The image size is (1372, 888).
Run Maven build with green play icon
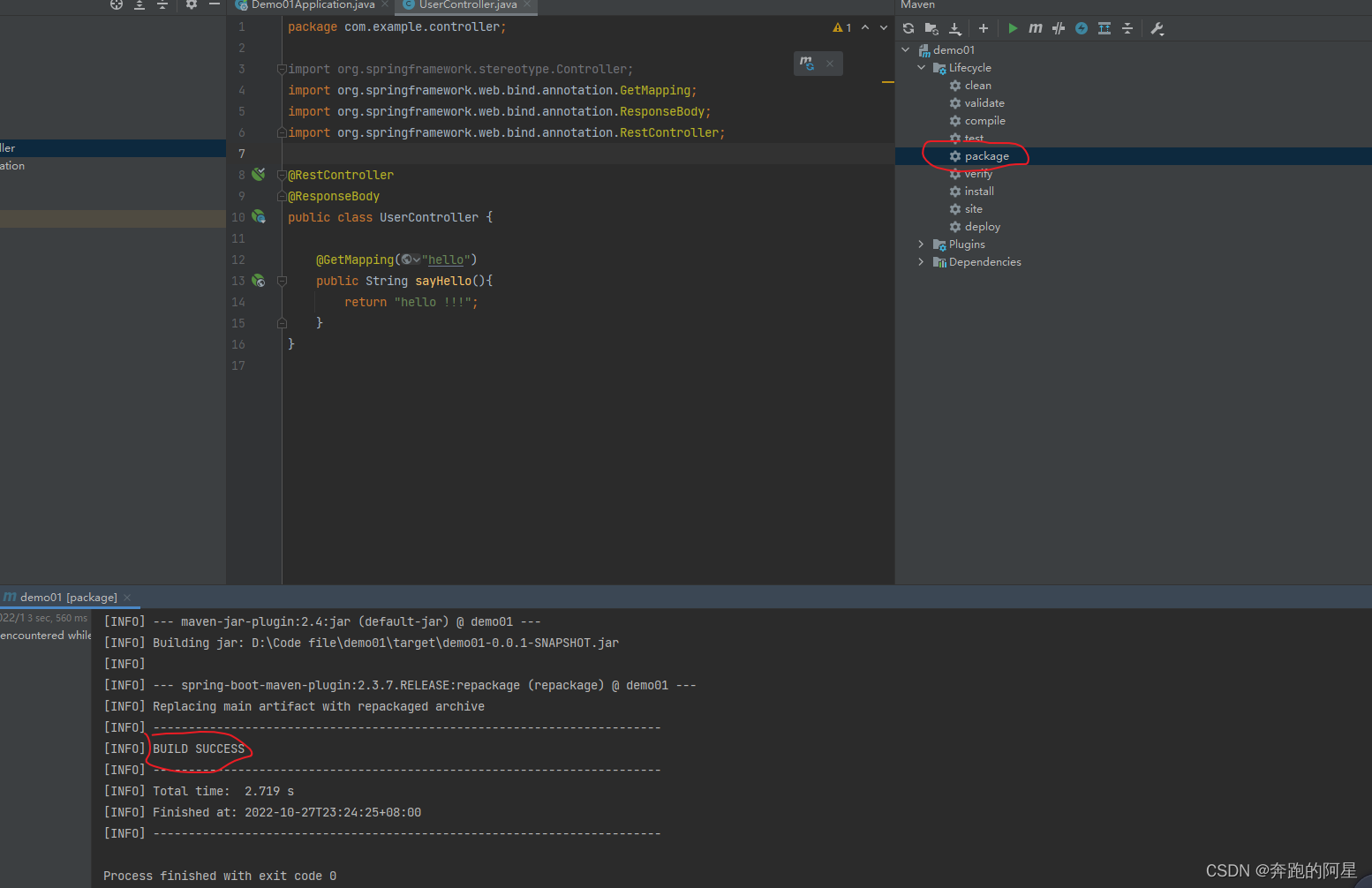coord(1013,28)
